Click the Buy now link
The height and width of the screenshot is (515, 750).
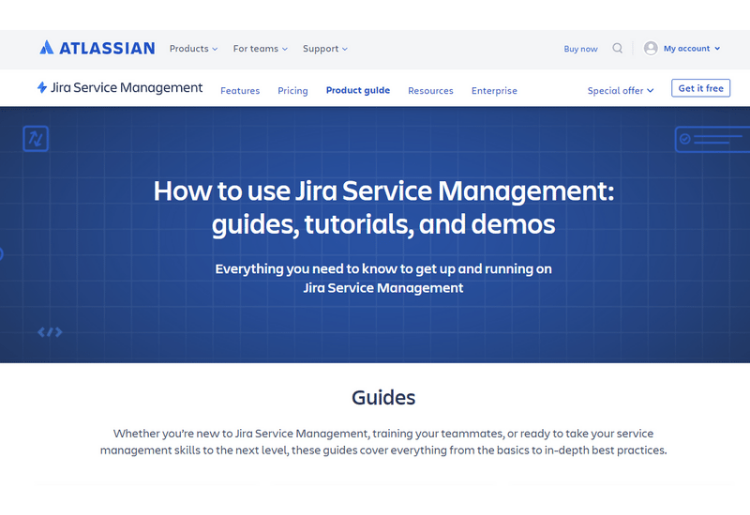pos(580,49)
